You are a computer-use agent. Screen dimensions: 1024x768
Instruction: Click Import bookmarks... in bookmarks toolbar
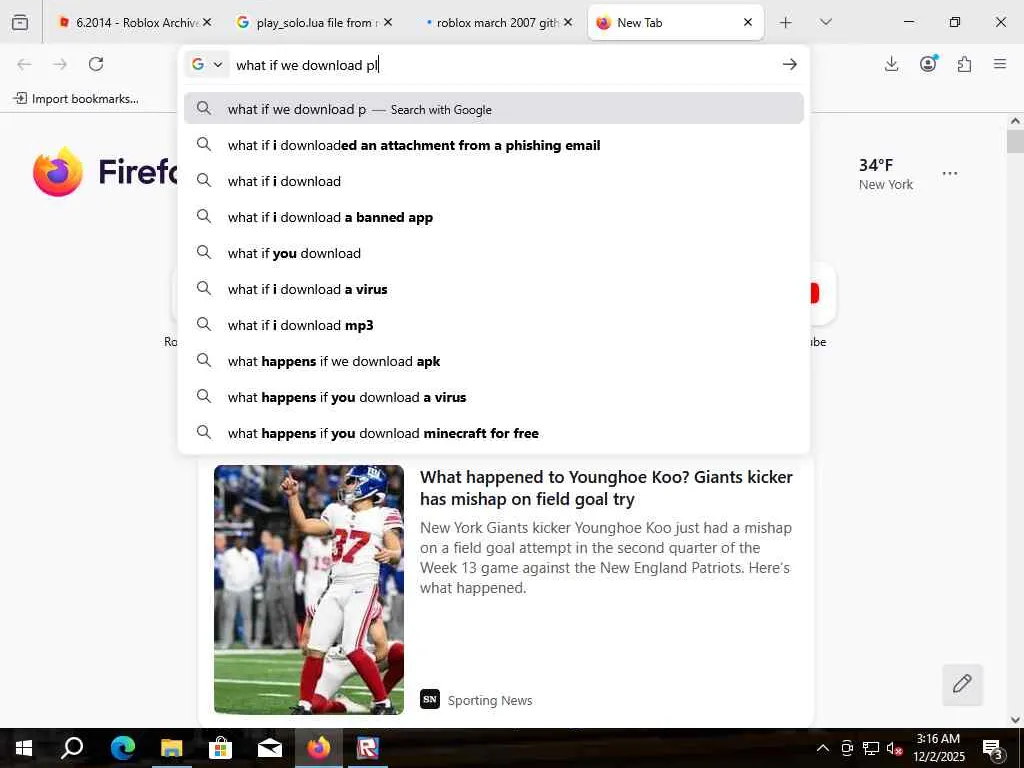tap(76, 99)
